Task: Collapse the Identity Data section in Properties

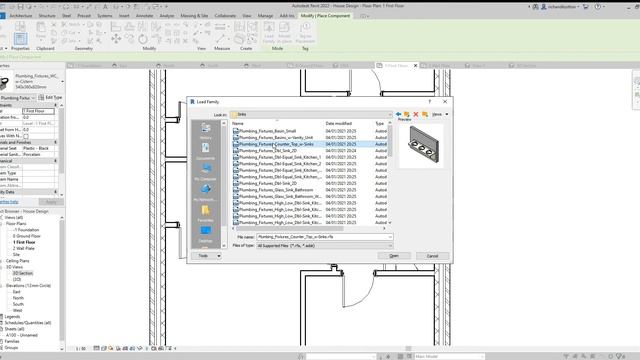Action: 56,192
